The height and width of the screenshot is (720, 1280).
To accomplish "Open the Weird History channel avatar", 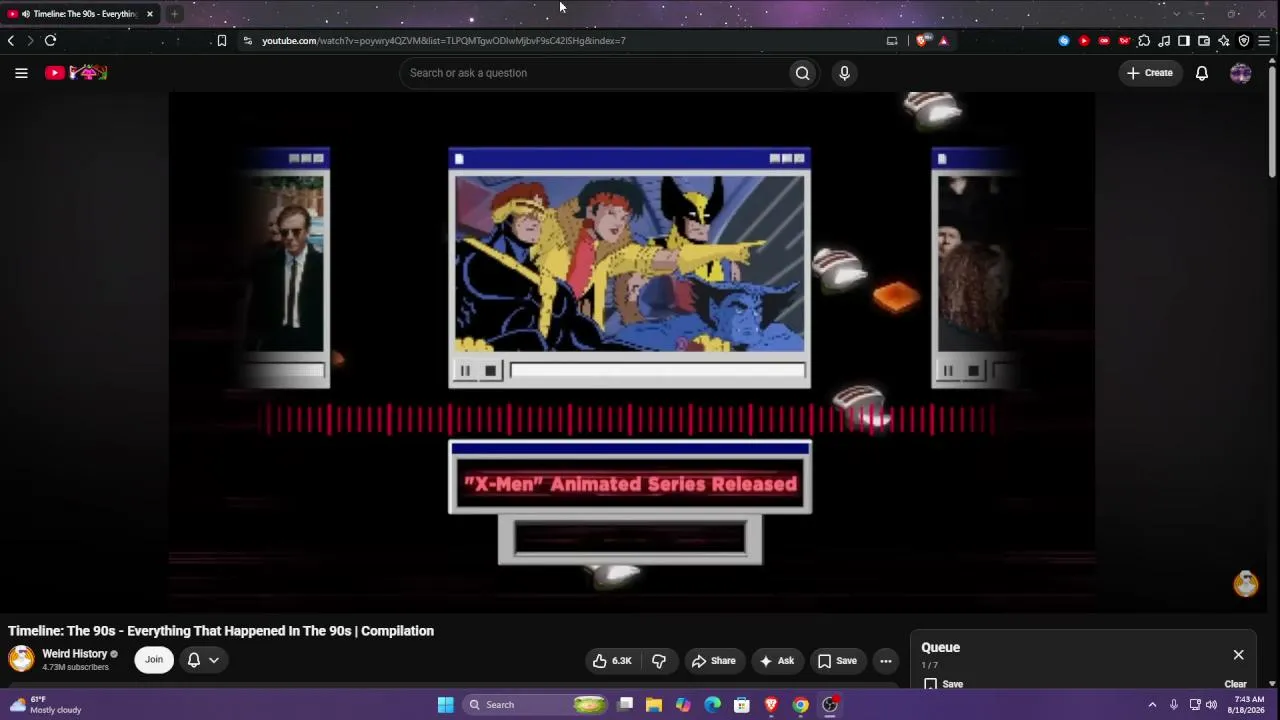I will click(x=21, y=659).
